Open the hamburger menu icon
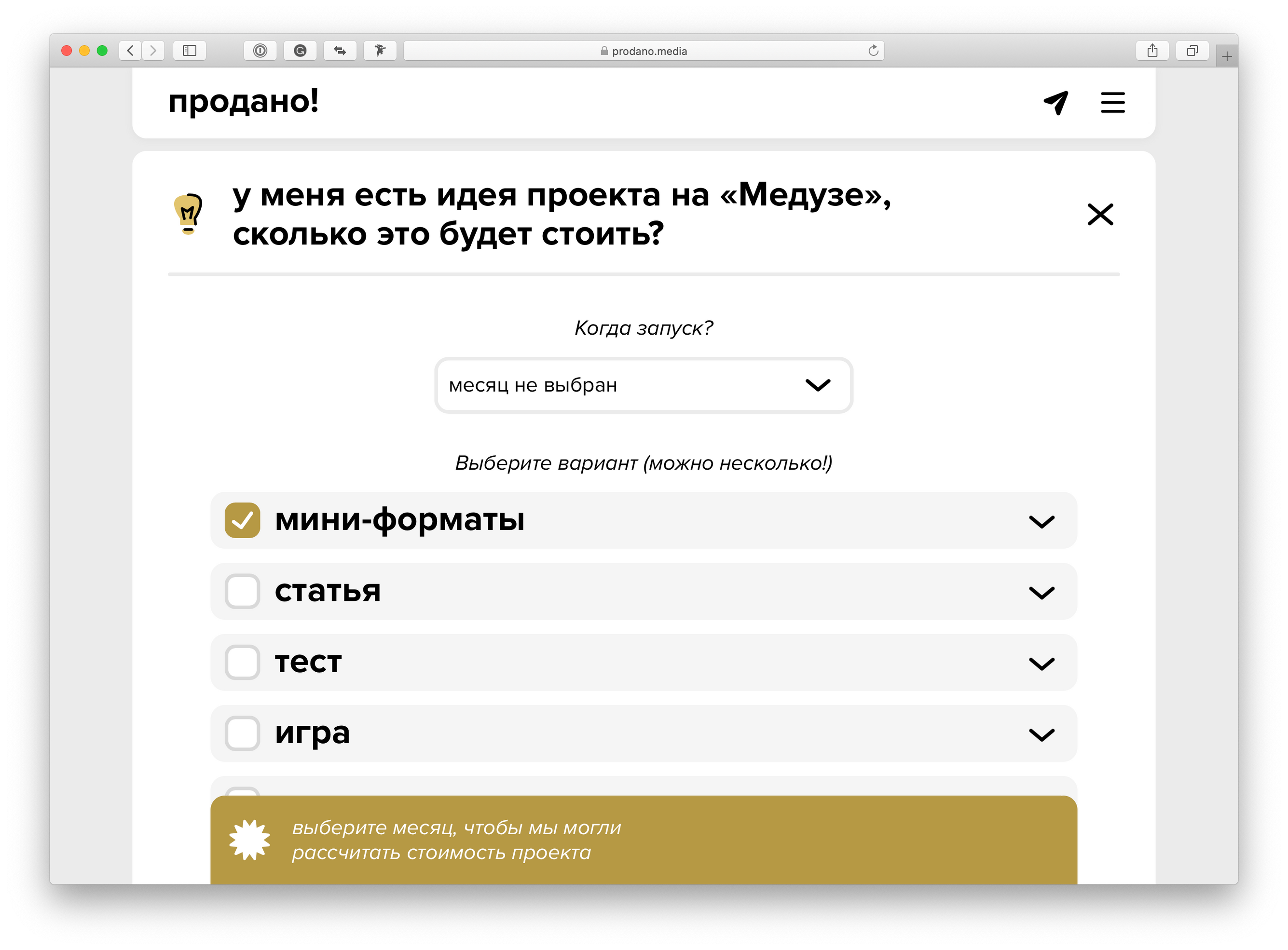Screen dimensions: 1288x950 click(x=1112, y=102)
